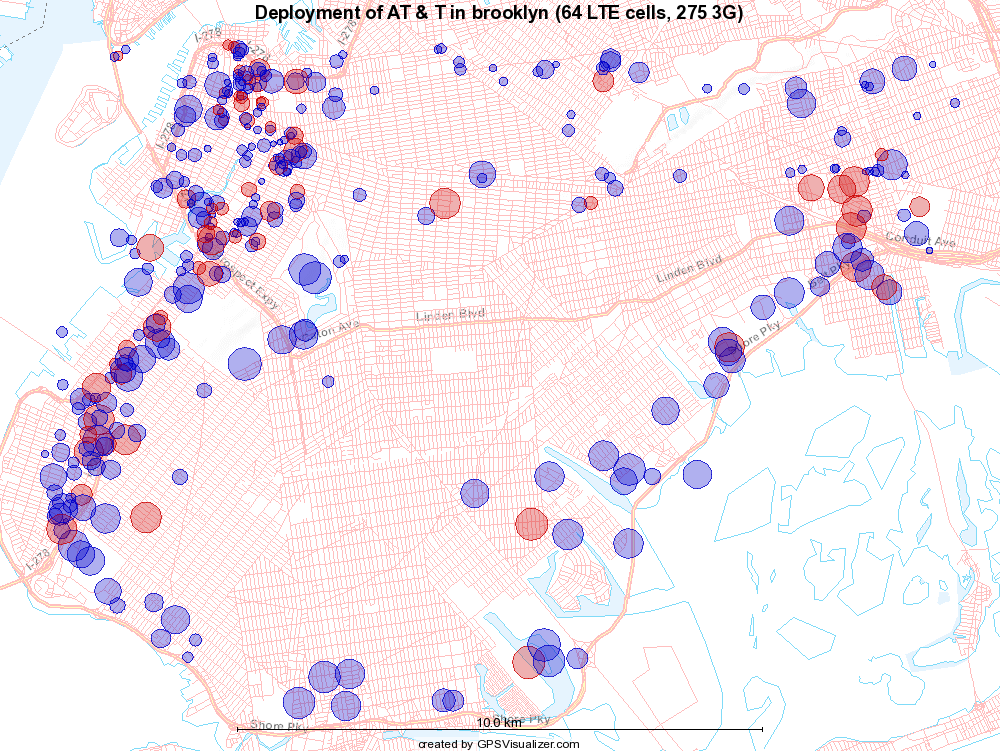Click the map title 'Deployment of AT & T in brooklyn'

point(498,12)
